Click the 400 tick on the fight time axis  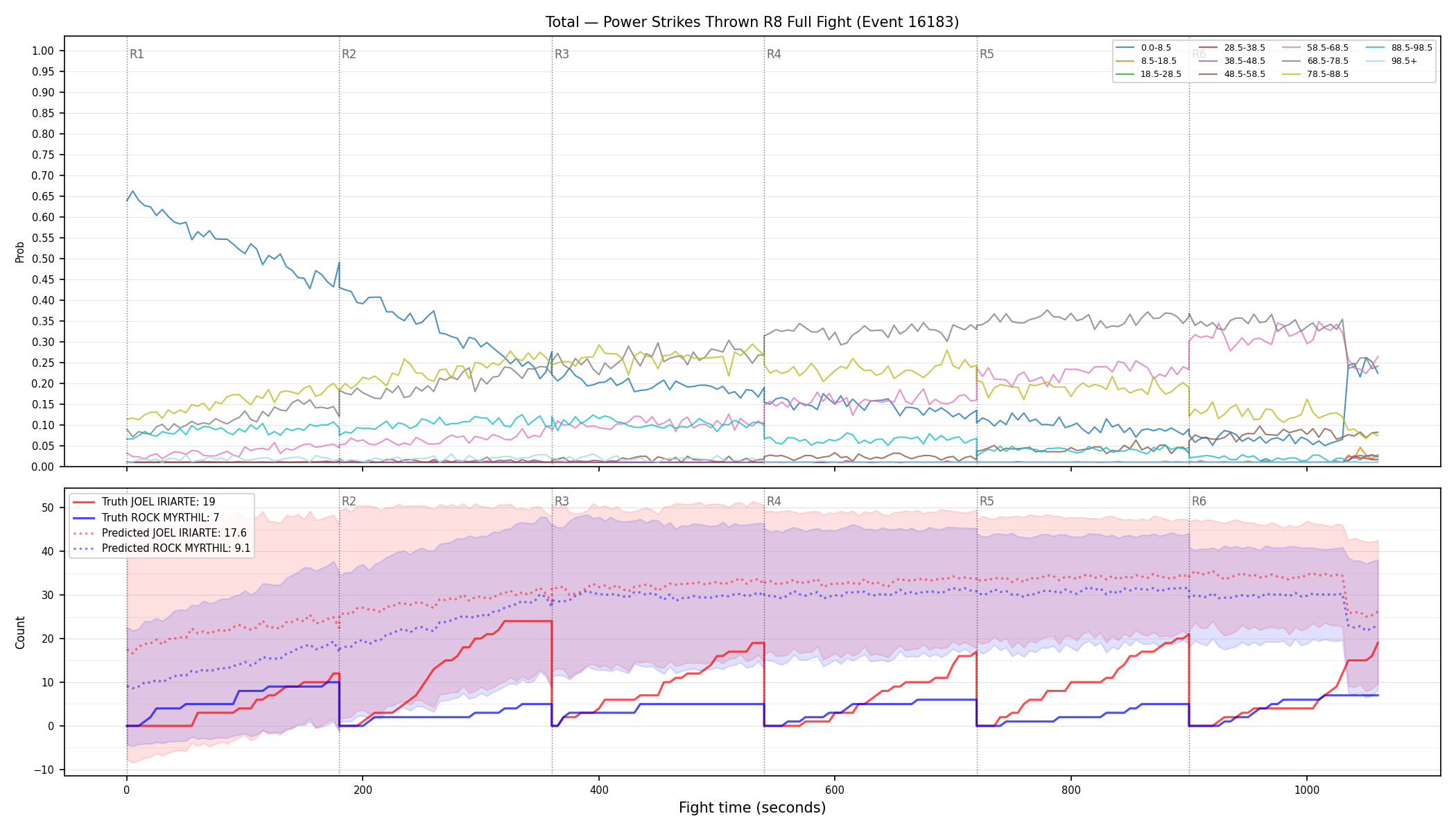click(x=598, y=790)
